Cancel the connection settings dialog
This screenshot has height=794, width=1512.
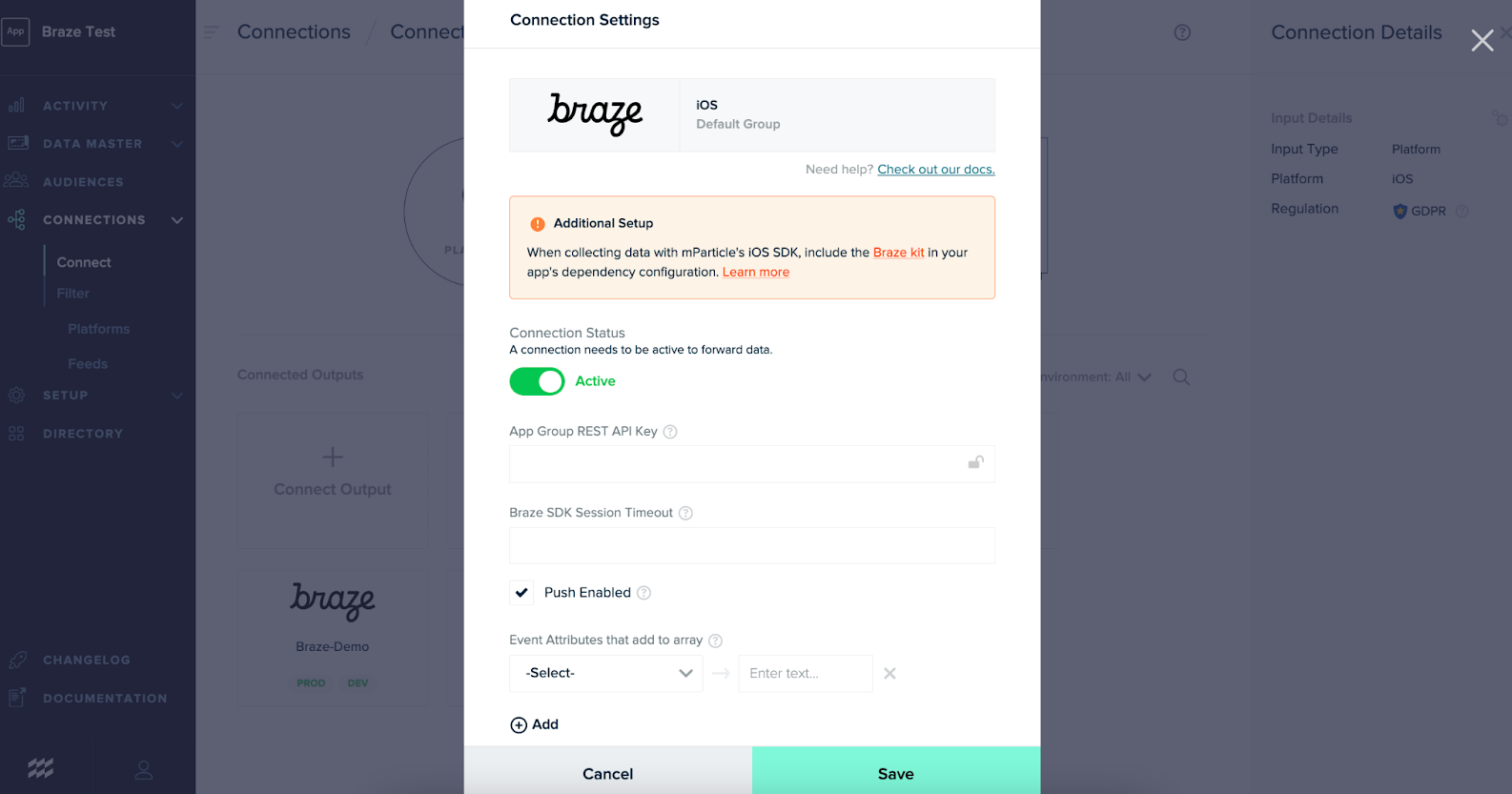[607, 773]
